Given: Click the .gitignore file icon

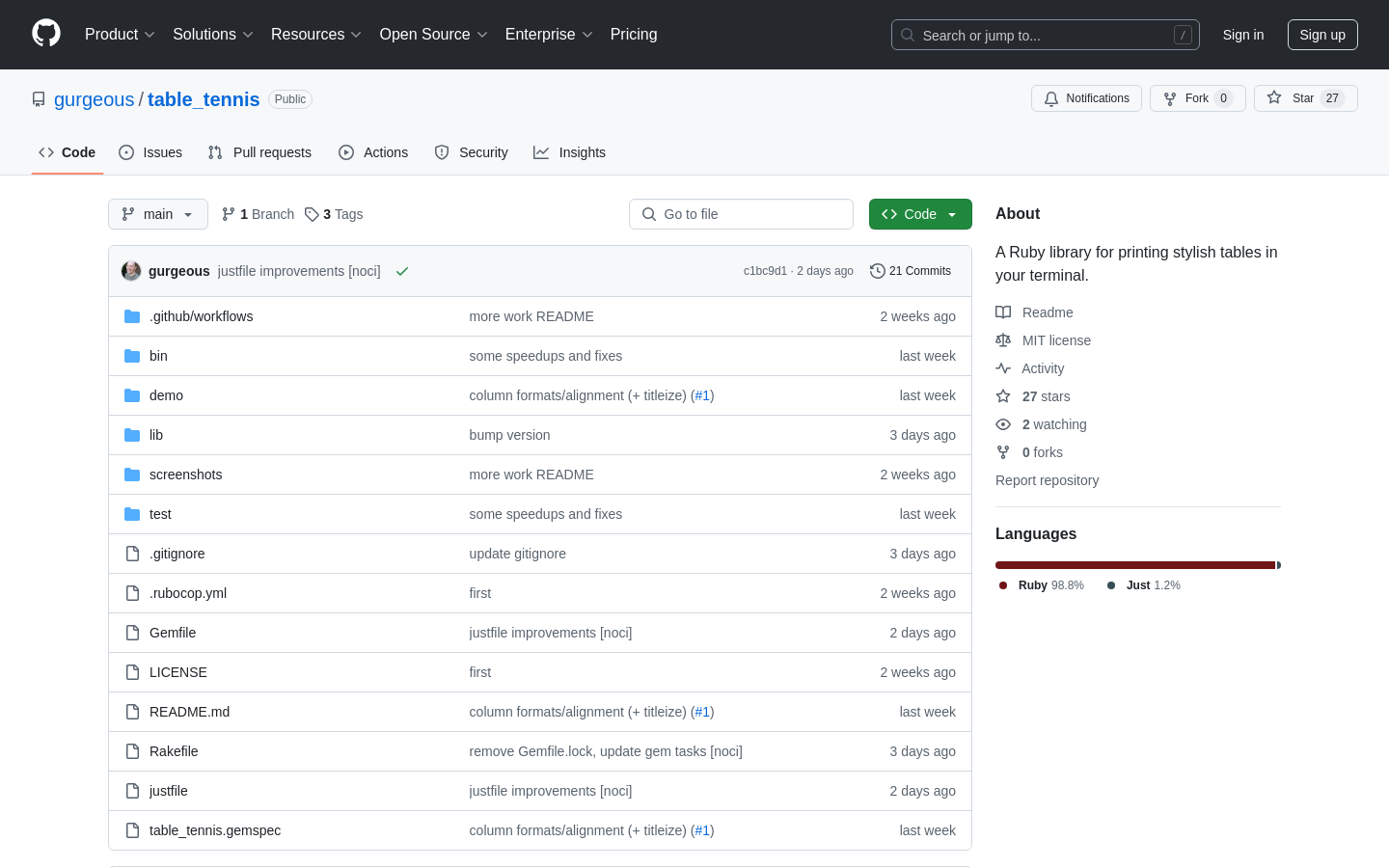Looking at the screenshot, I should (132, 554).
